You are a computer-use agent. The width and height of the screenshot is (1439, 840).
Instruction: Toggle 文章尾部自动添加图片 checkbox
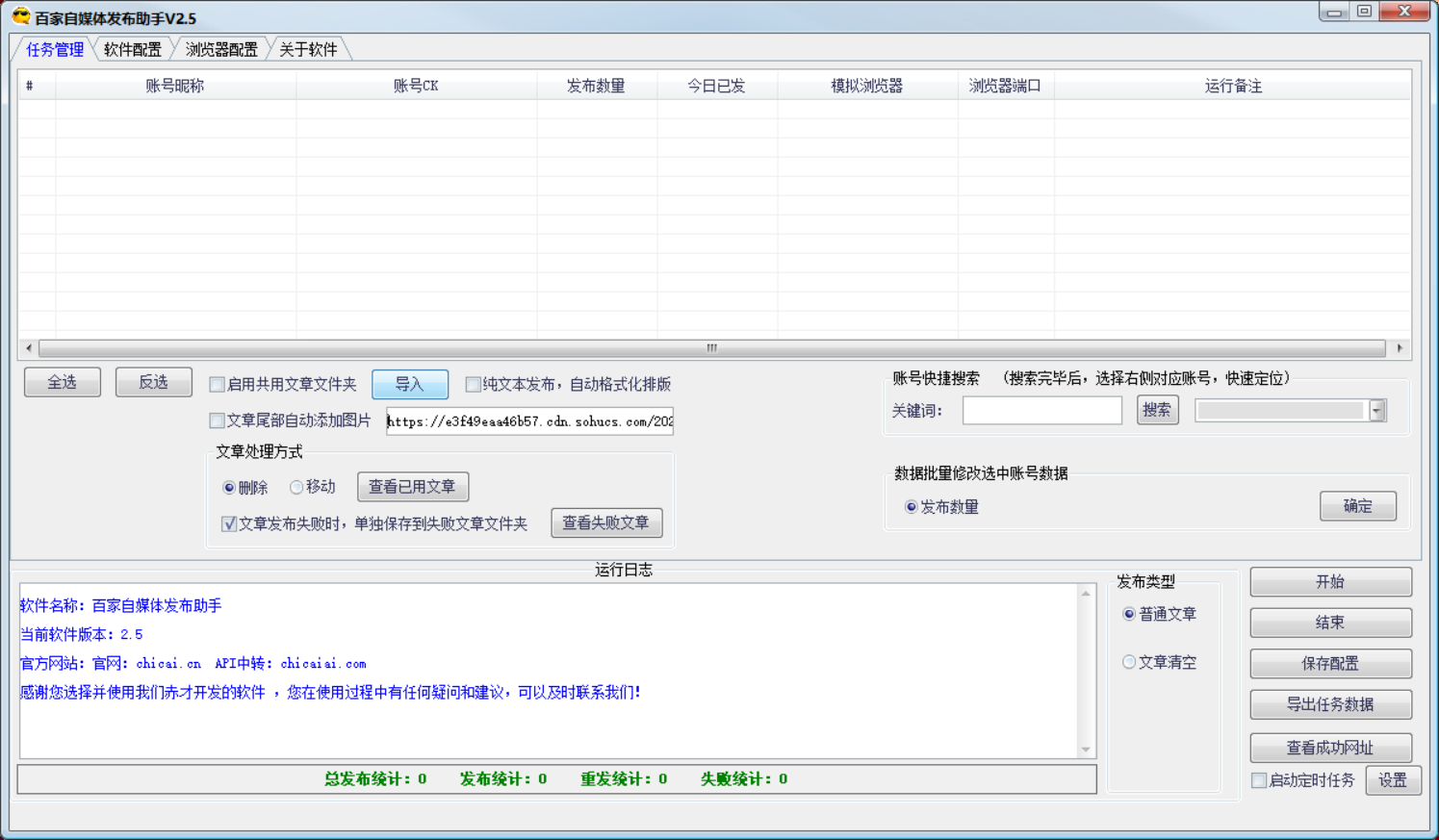click(218, 420)
